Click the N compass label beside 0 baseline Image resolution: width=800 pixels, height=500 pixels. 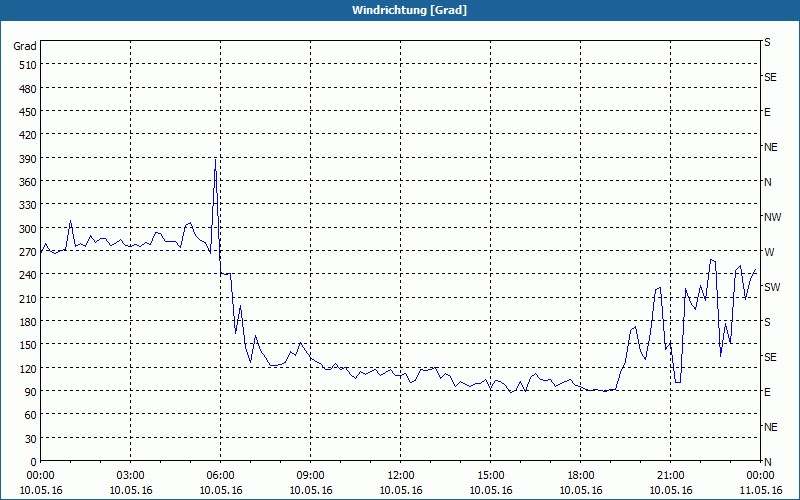click(x=767, y=462)
